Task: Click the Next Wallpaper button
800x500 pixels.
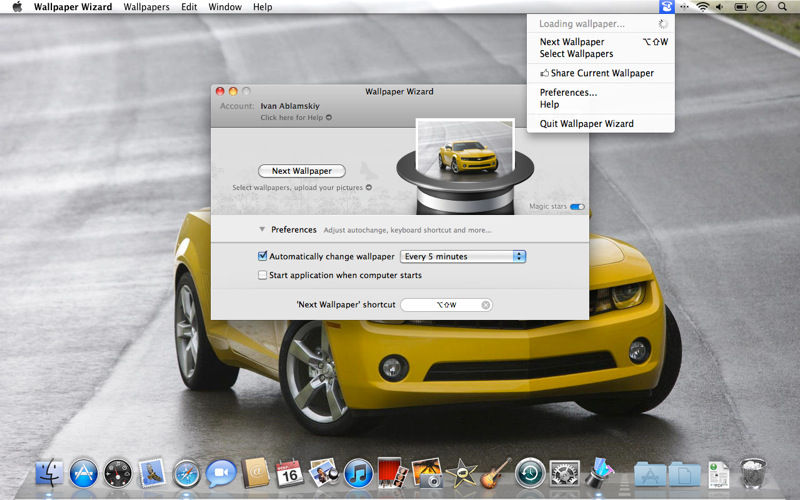Action: (302, 171)
